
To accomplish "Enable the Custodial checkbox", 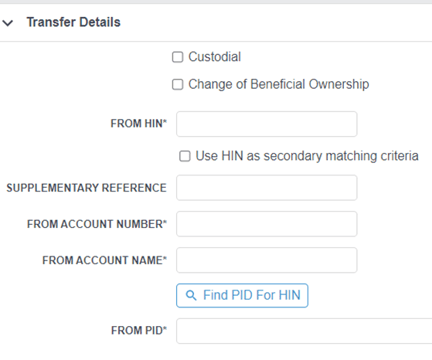I will [178, 57].
